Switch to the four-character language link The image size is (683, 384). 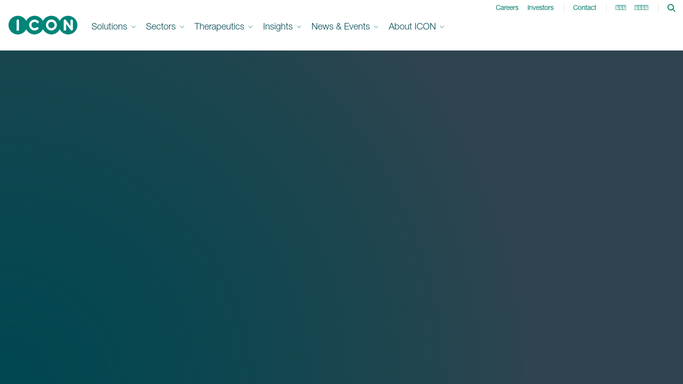click(x=641, y=7)
